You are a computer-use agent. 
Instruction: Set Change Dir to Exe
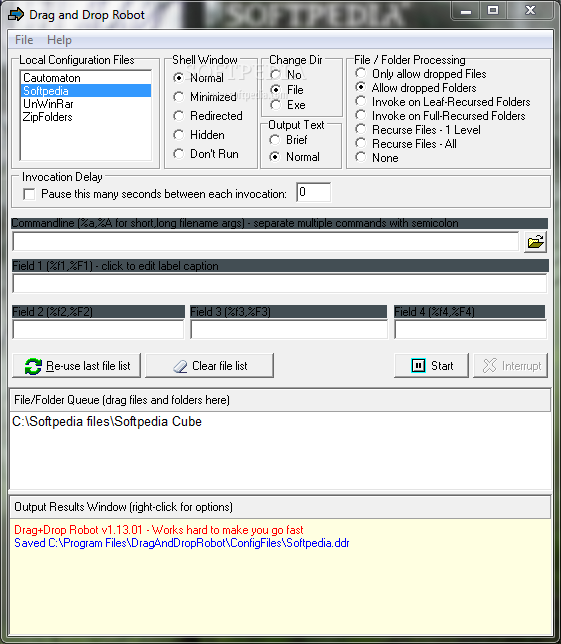pos(287,105)
